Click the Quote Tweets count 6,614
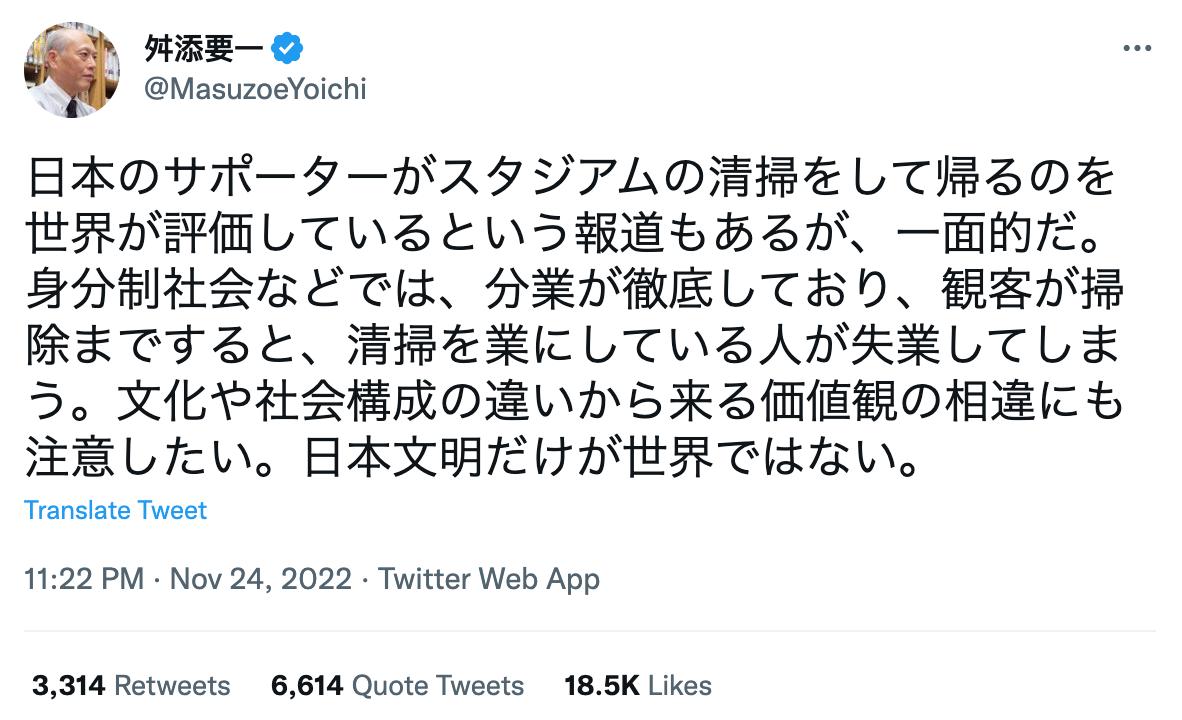1182x720 pixels. coord(307,686)
